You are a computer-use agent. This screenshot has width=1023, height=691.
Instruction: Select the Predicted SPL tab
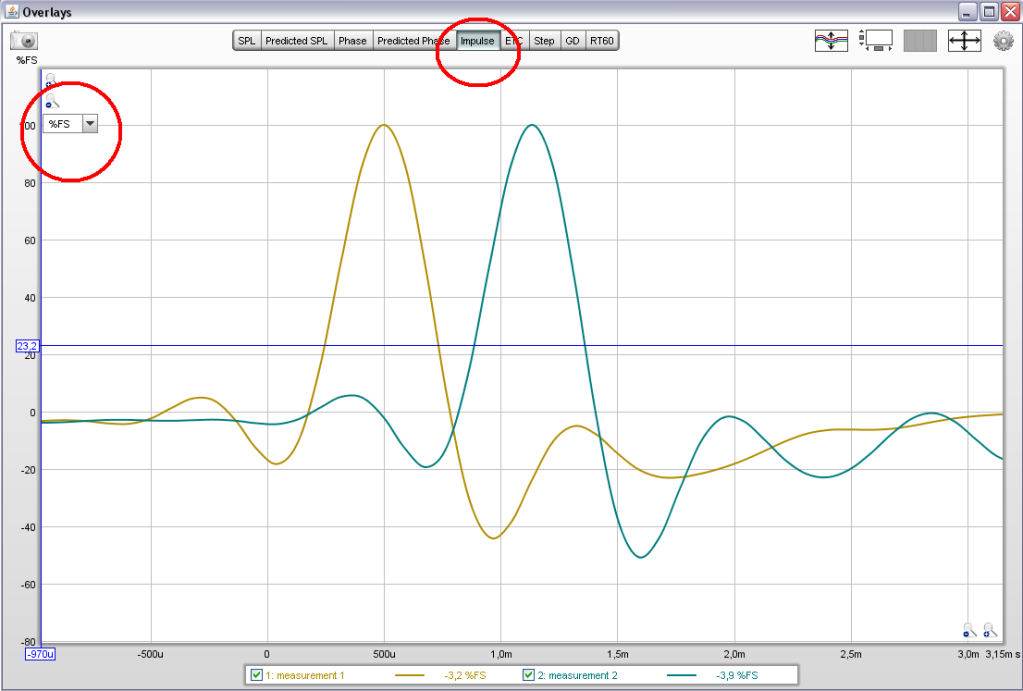[x=297, y=41]
